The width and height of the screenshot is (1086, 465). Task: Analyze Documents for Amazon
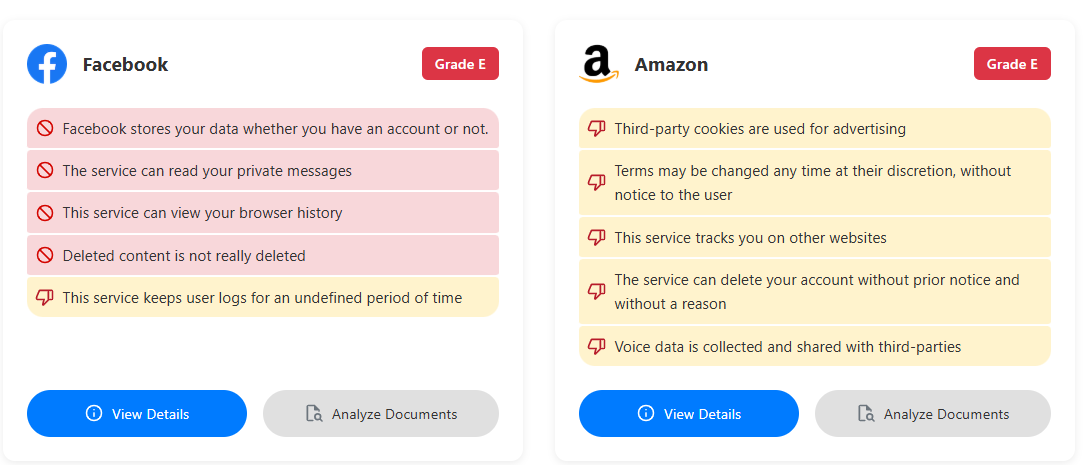coord(933,414)
